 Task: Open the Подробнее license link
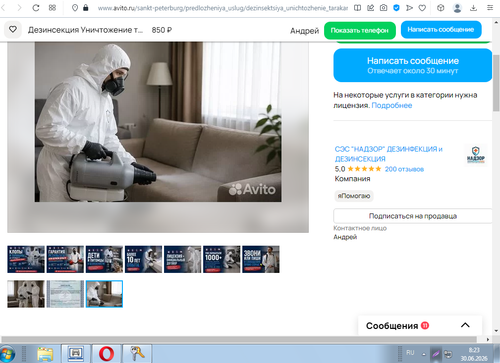pyautogui.click(x=392, y=105)
